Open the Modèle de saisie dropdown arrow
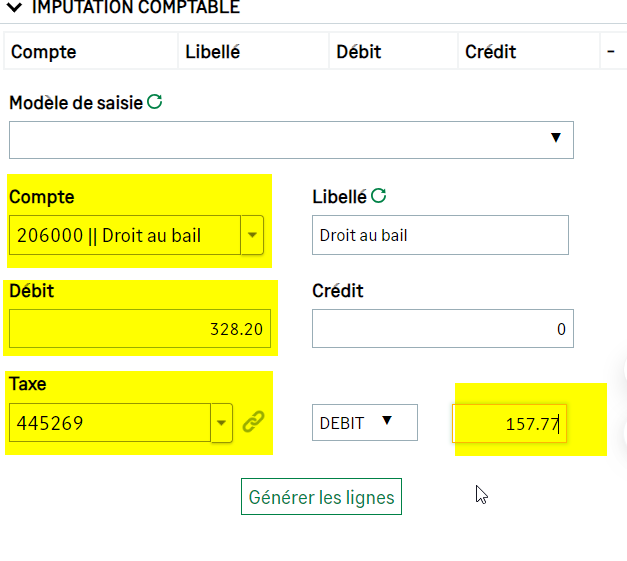Screen dimensions: 627x561 pos(555,138)
